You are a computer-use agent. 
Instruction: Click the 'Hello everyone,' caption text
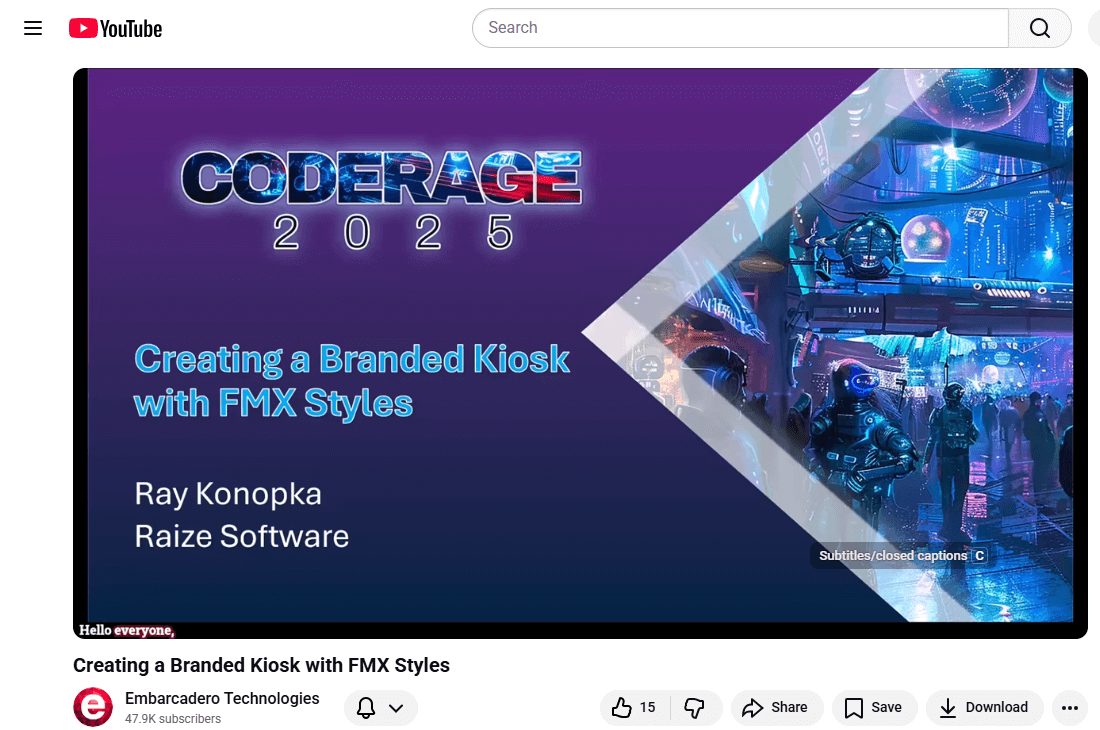point(126,630)
